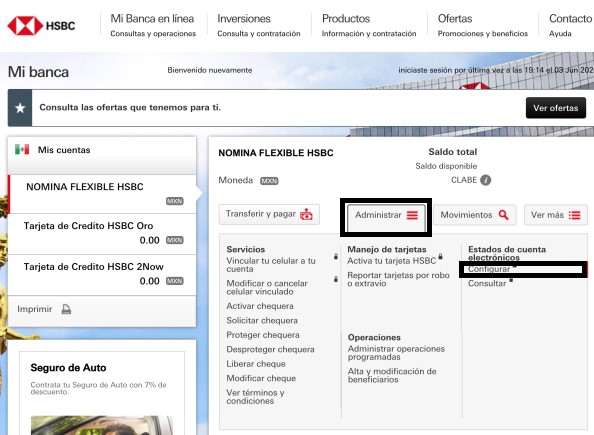Click the HSBC logo
Image resolution: width=594 pixels, height=435 pixels.
41,26
